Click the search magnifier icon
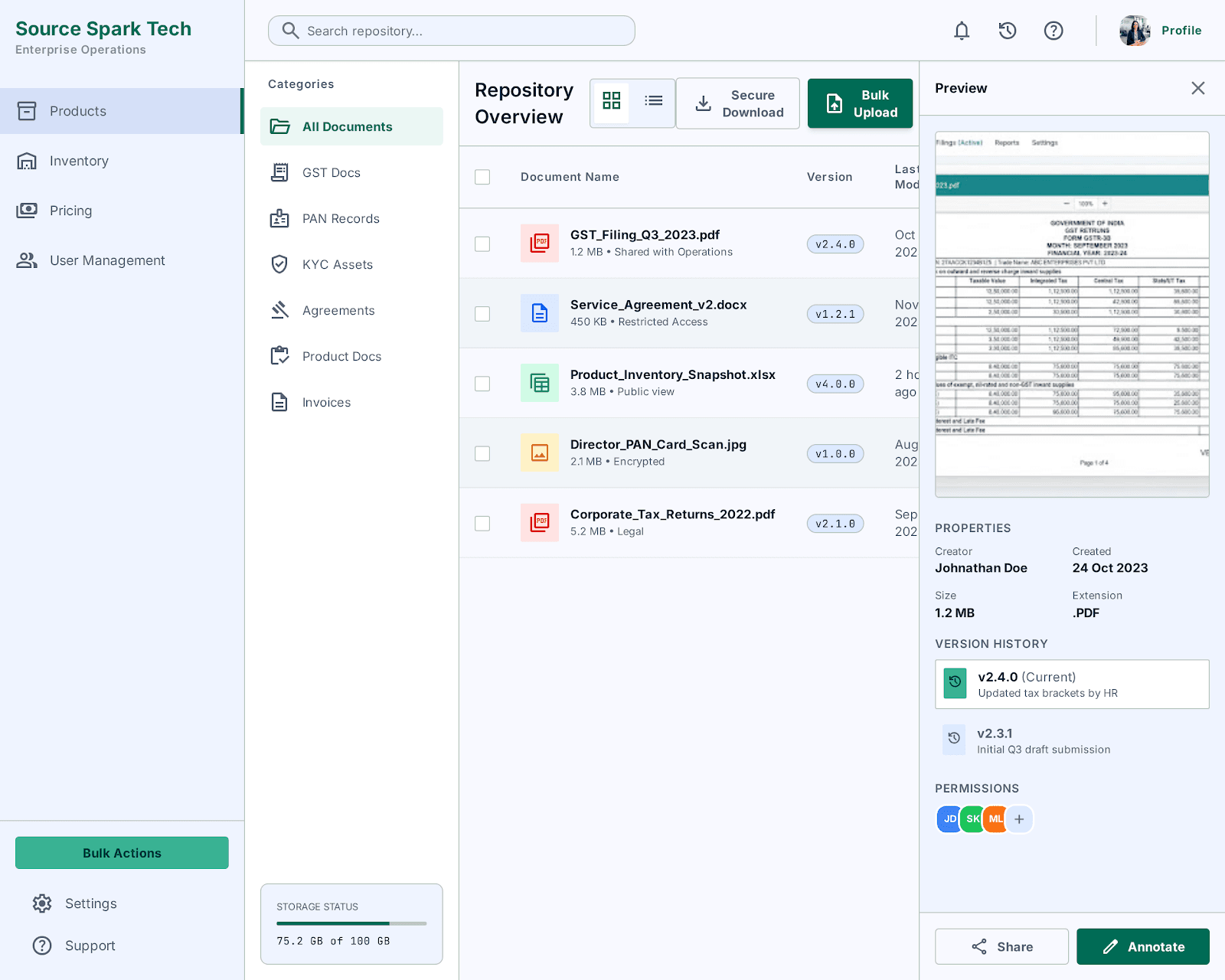The height and width of the screenshot is (980, 1225). point(290,31)
